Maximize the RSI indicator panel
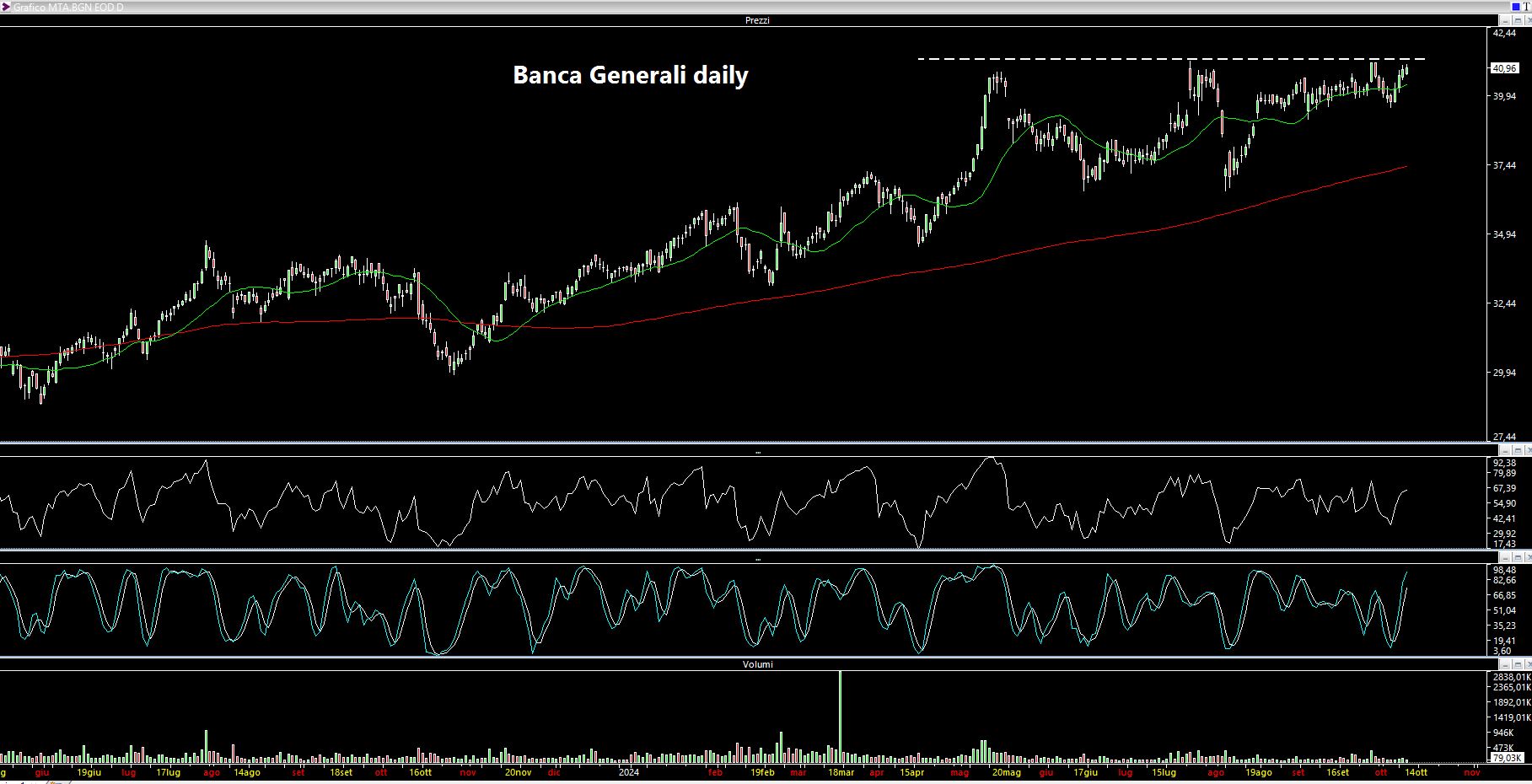 [1518, 451]
